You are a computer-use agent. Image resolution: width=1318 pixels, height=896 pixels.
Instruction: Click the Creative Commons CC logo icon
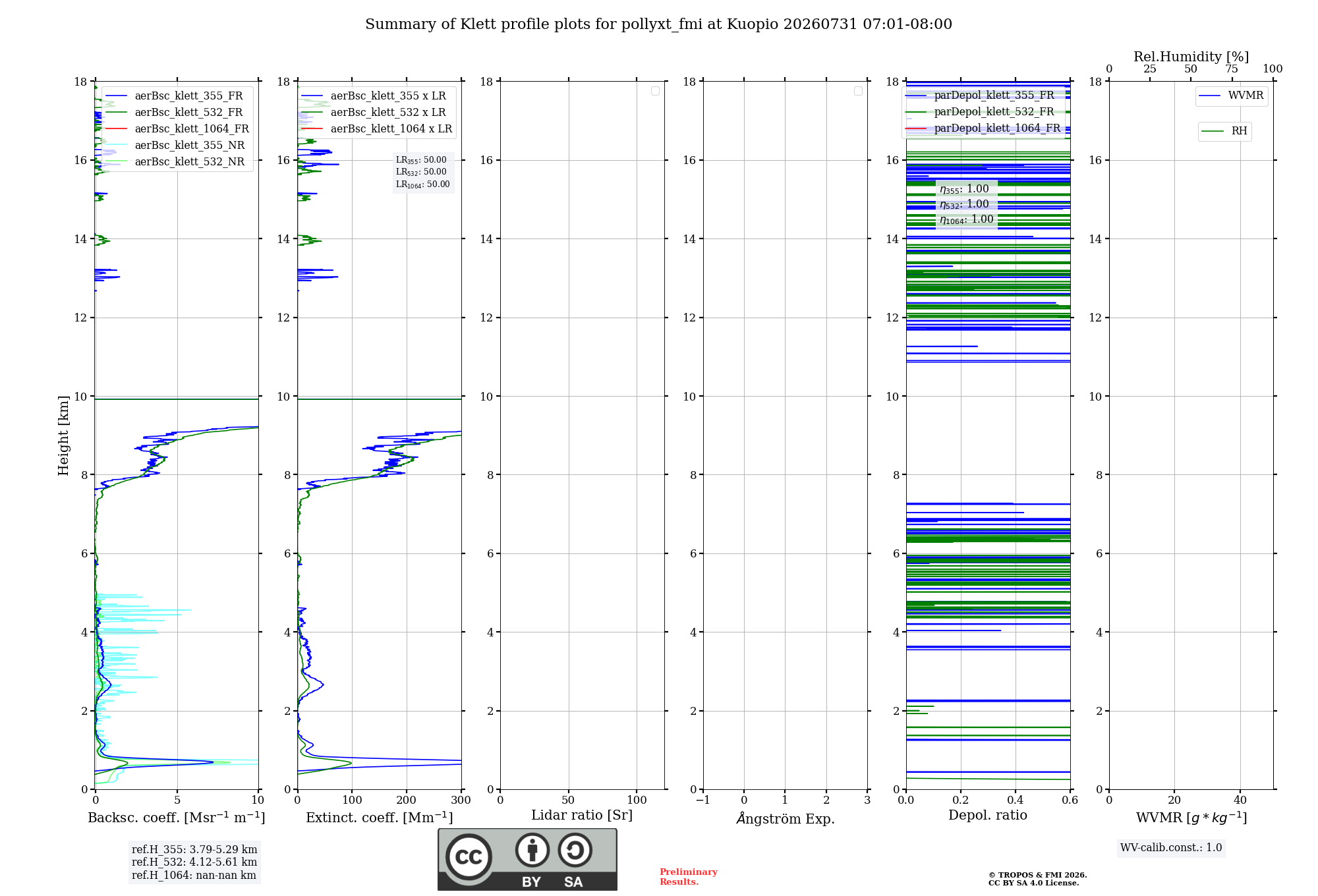pyautogui.click(x=469, y=856)
